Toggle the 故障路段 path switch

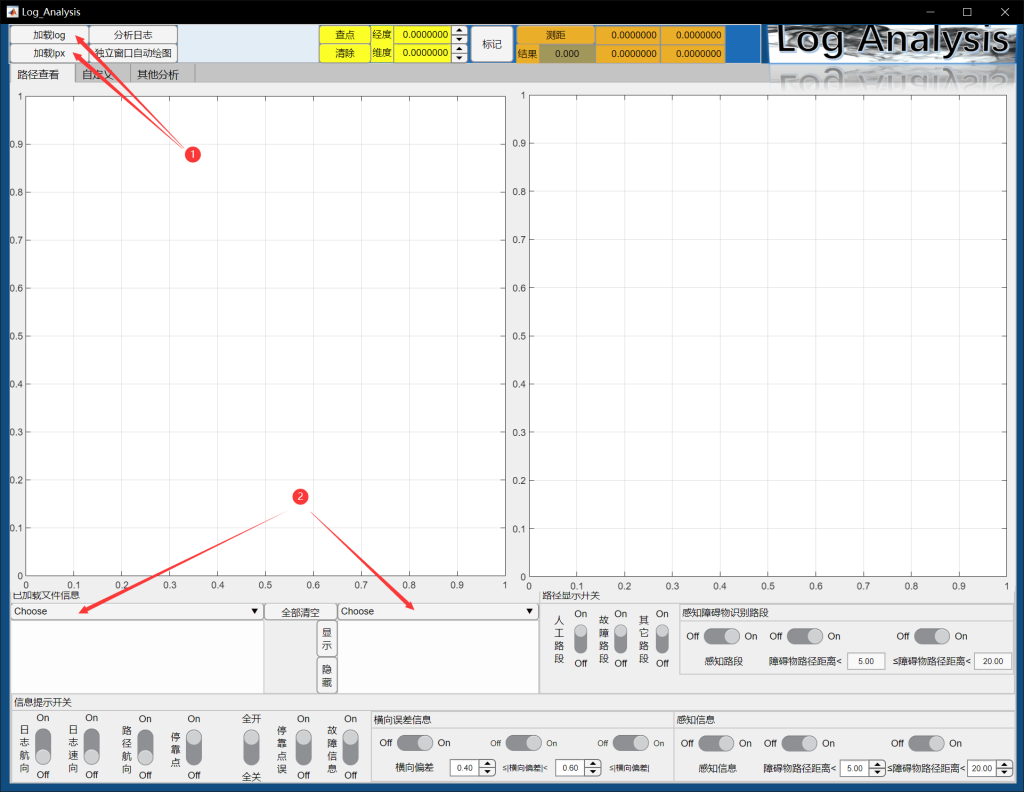620,638
